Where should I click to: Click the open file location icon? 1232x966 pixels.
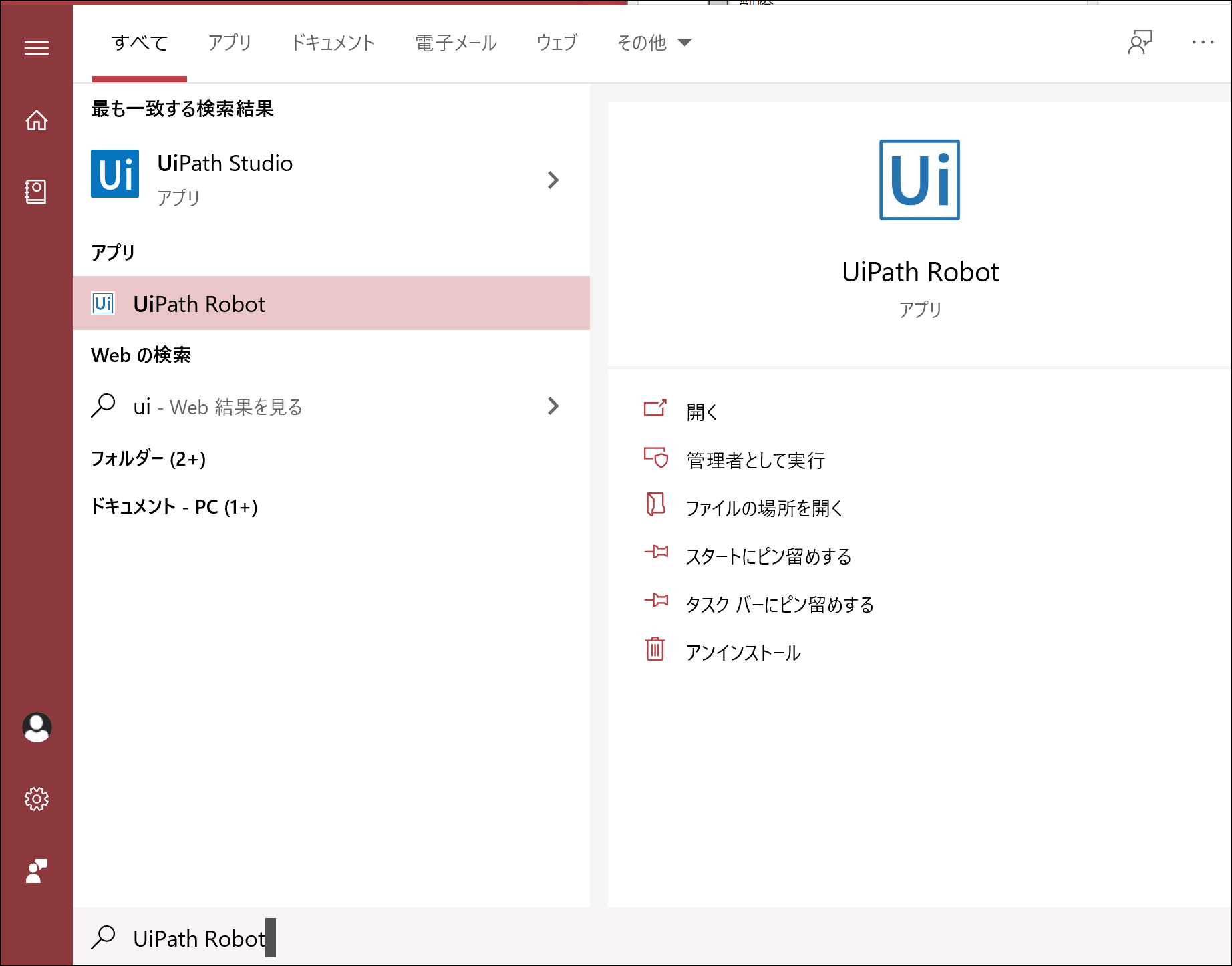(x=655, y=504)
